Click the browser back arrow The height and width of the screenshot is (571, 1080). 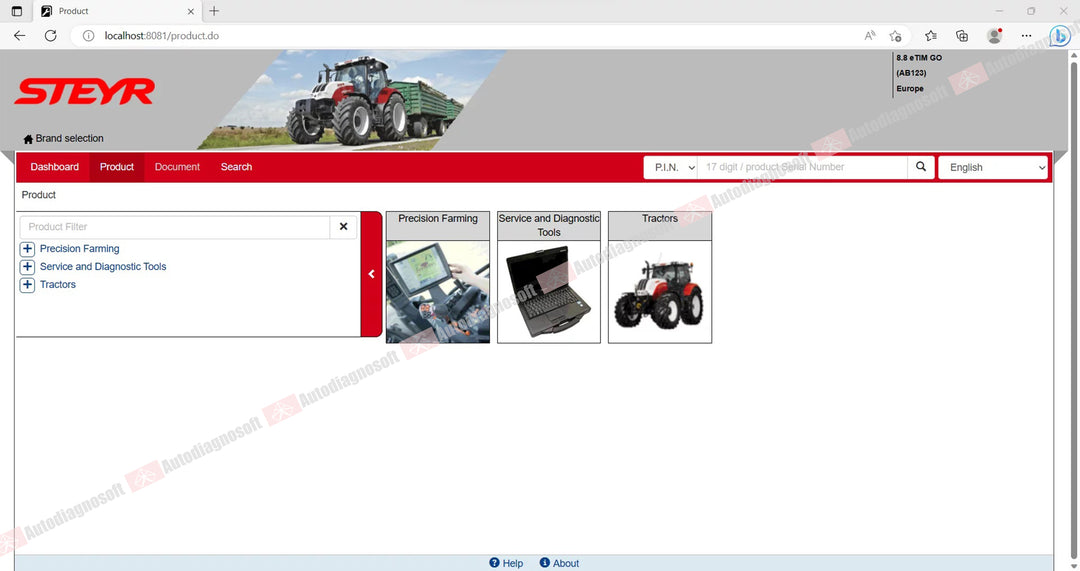[x=19, y=36]
